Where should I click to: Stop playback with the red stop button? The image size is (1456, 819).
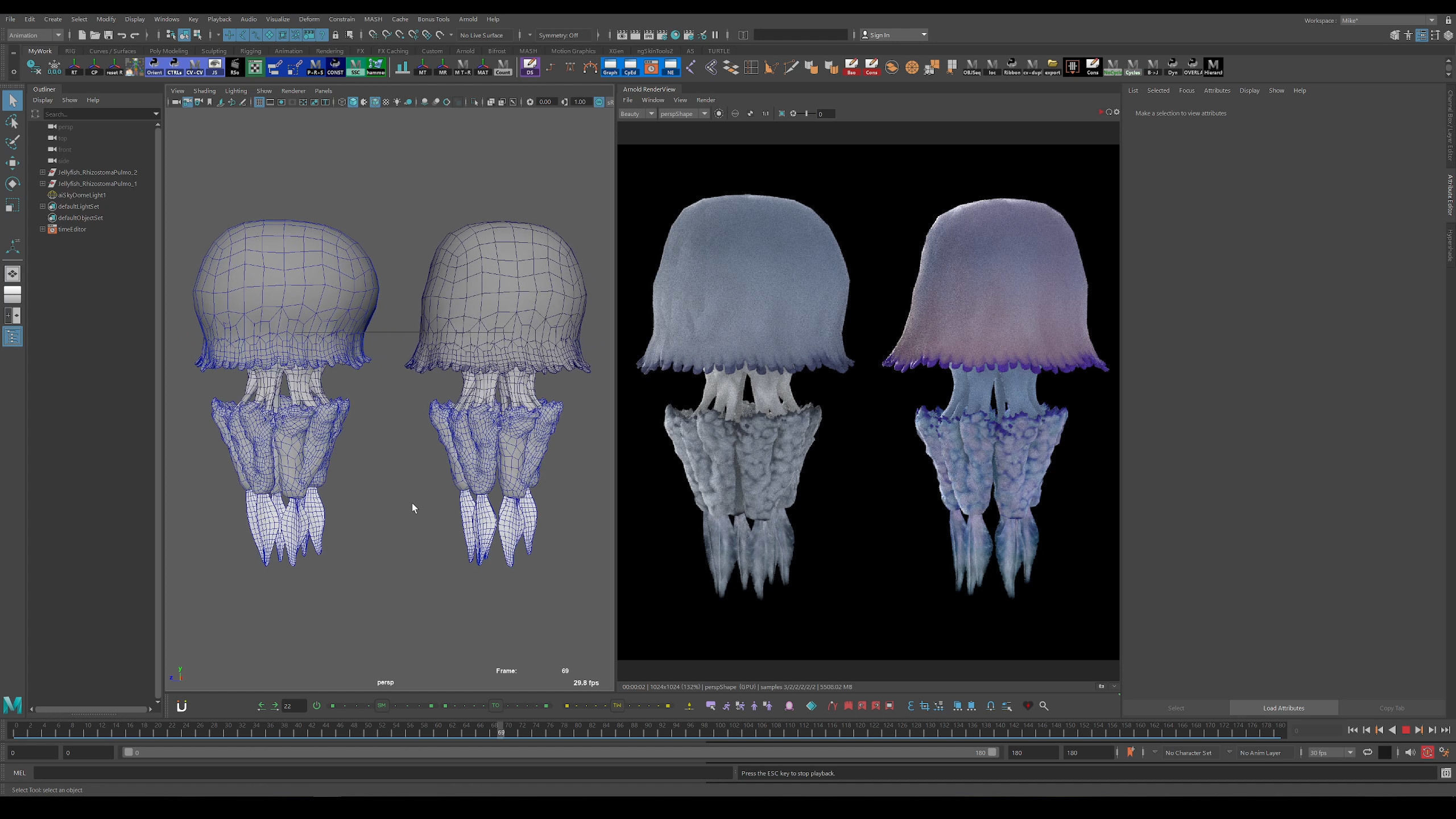pos(1405,730)
